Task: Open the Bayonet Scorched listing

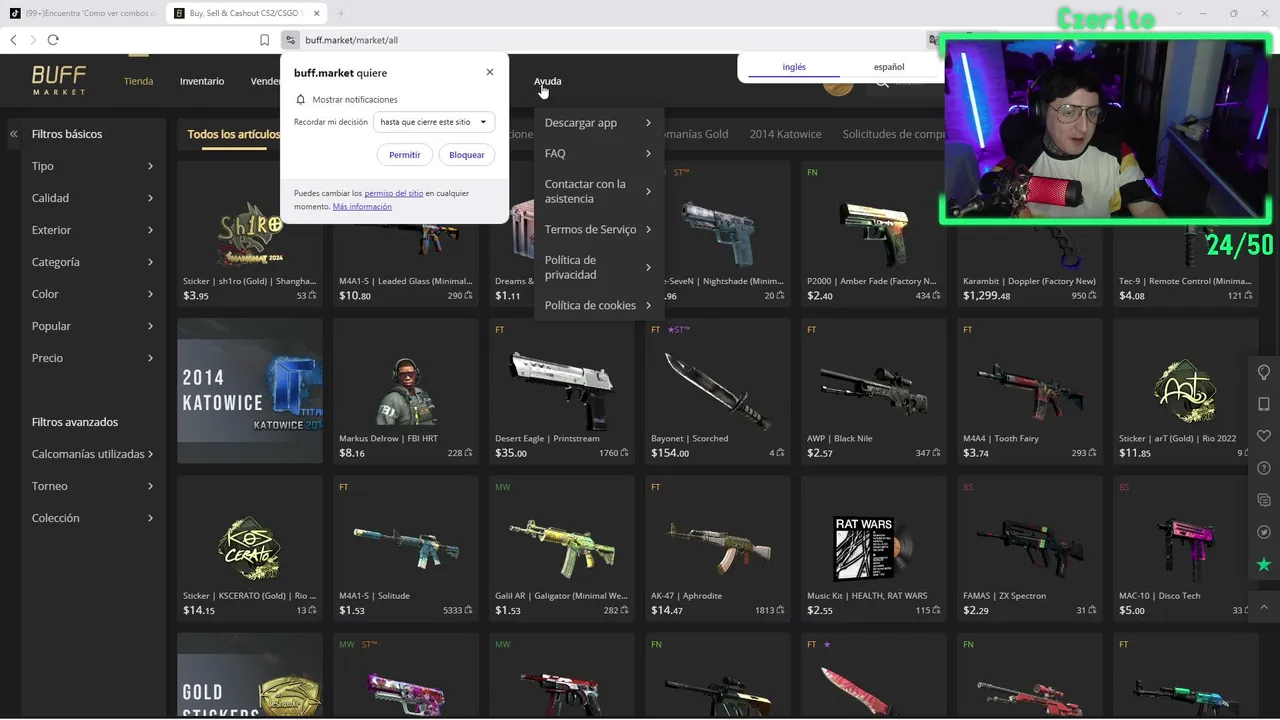Action: 718,391
